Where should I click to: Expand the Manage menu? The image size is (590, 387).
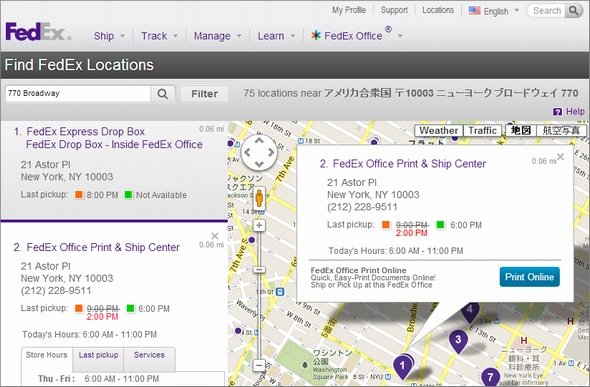pos(217,36)
